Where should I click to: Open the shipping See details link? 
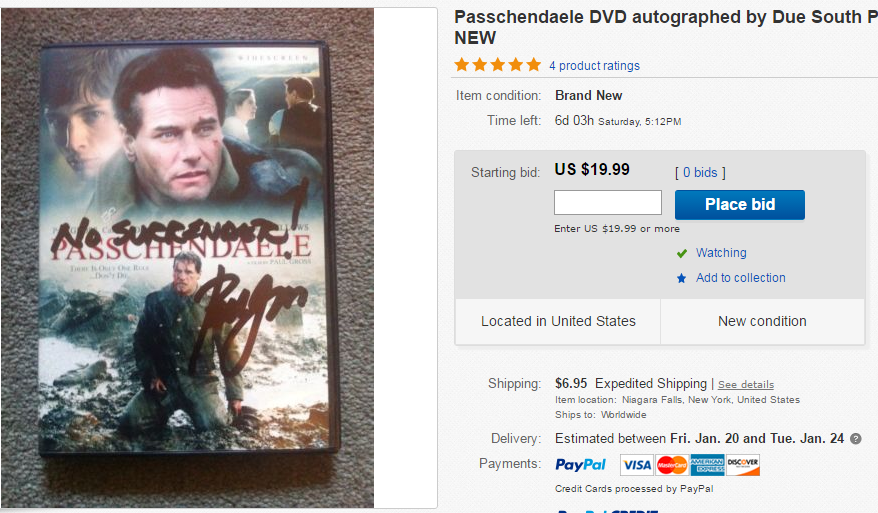(x=745, y=385)
